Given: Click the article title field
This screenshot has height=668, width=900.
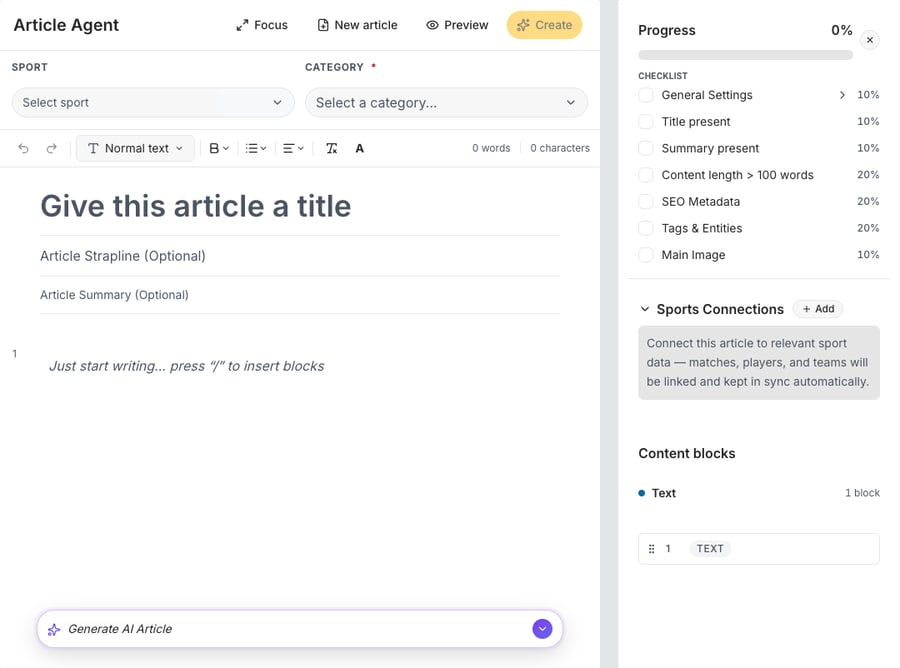Looking at the screenshot, I should tap(300, 206).
